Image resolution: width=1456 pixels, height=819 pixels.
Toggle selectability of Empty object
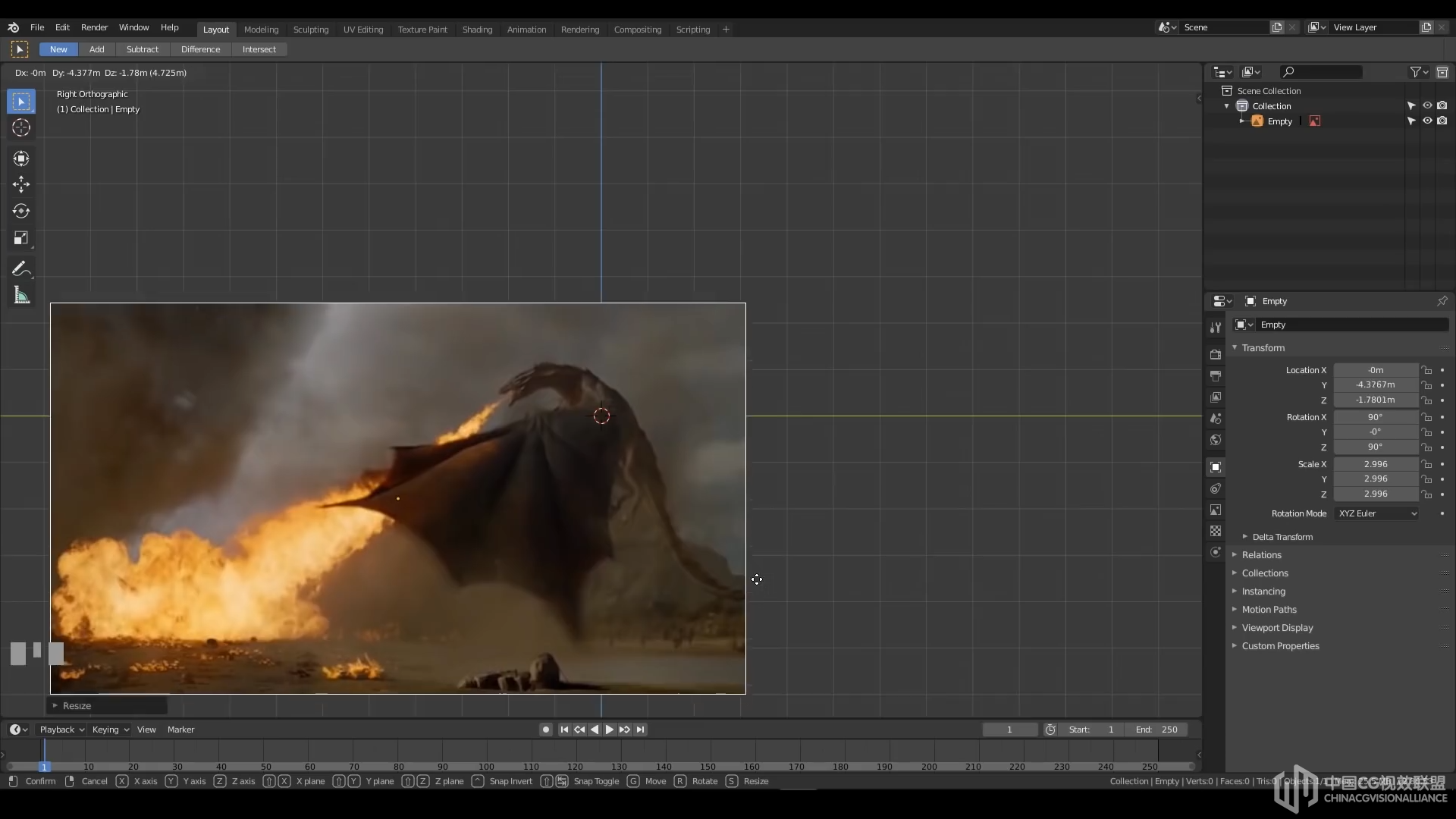click(x=1411, y=121)
